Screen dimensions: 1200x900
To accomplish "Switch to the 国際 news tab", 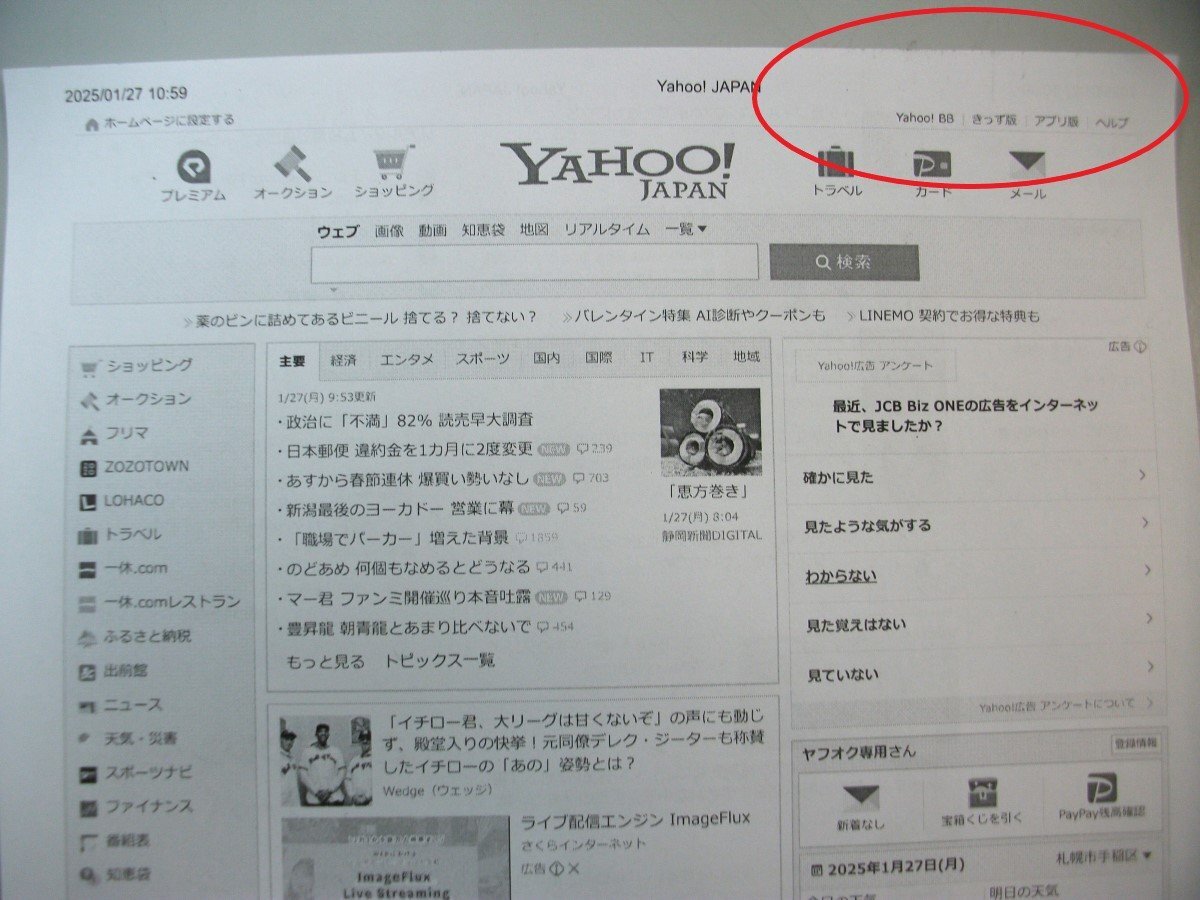I will tap(599, 357).
